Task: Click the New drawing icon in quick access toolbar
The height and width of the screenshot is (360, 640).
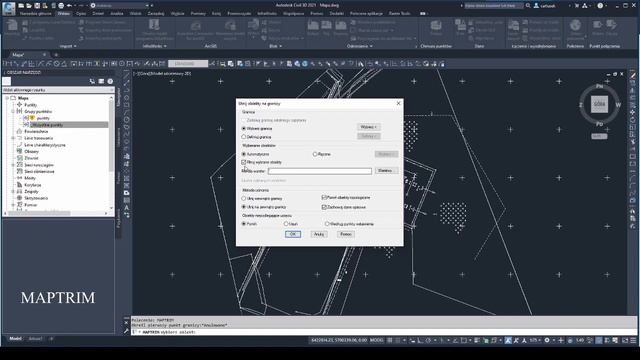Action: pyautogui.click(x=21, y=6)
